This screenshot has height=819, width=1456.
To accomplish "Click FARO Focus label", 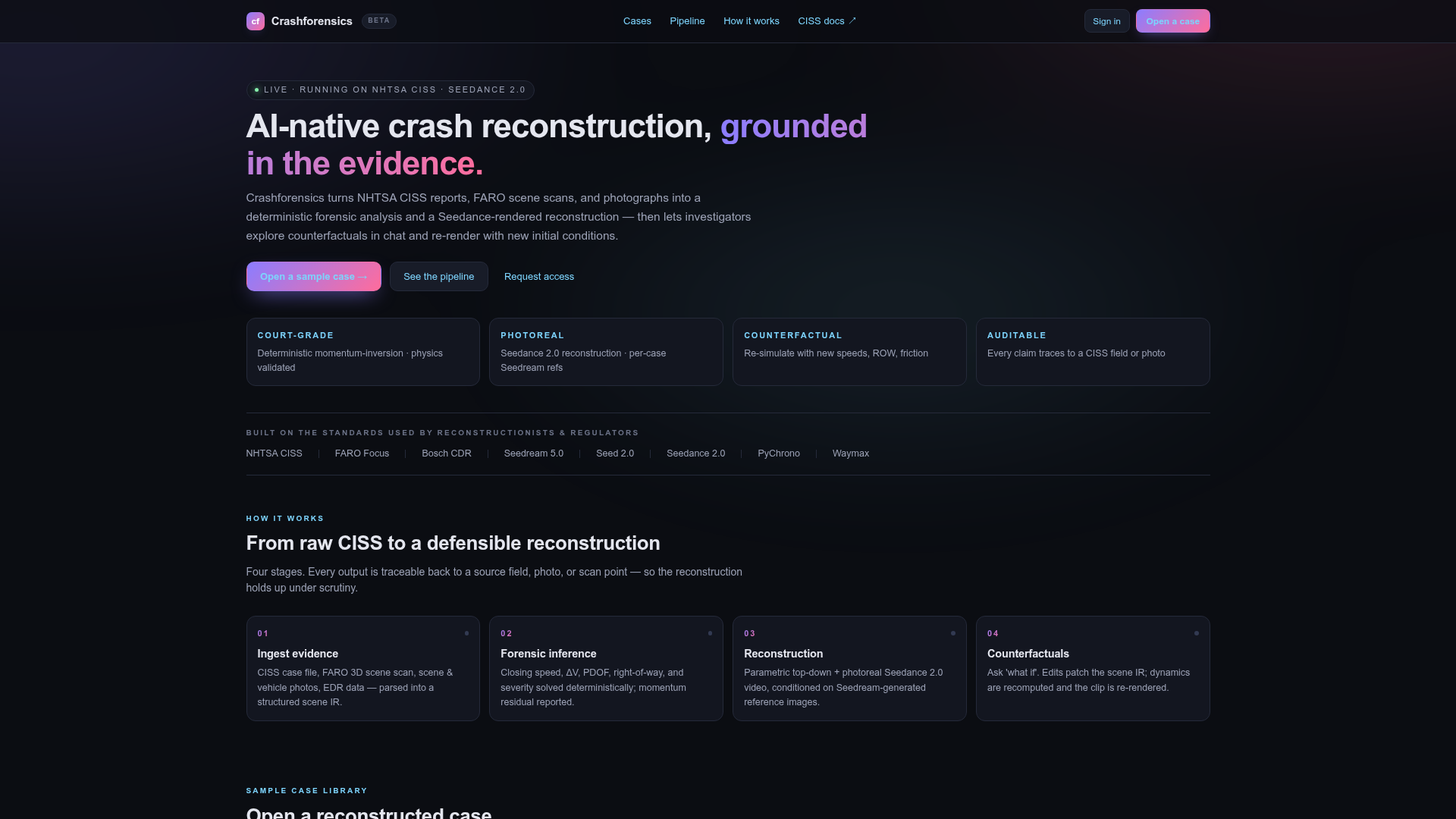I will (362, 453).
